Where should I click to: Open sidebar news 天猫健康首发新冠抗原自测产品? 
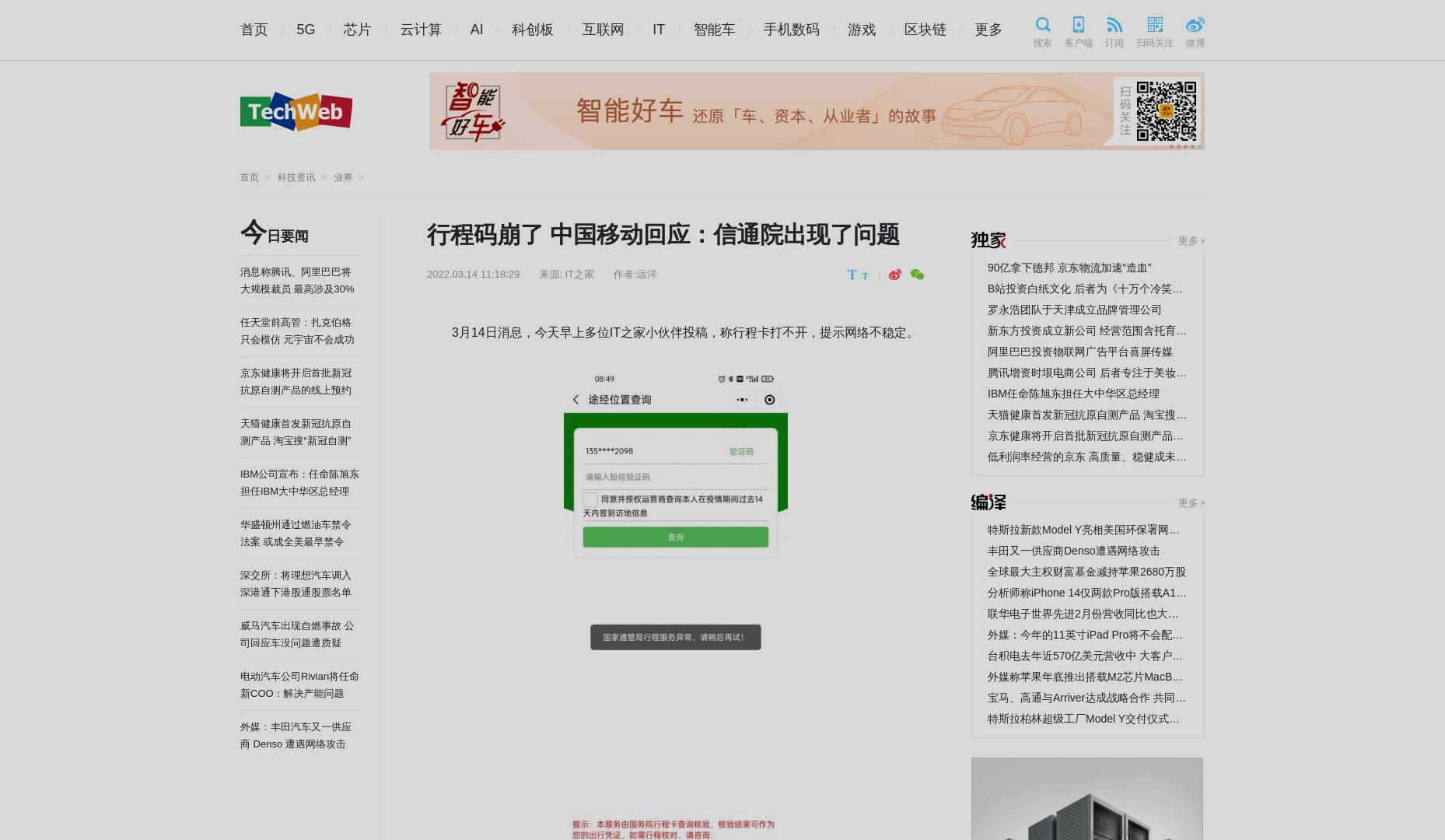pos(296,432)
